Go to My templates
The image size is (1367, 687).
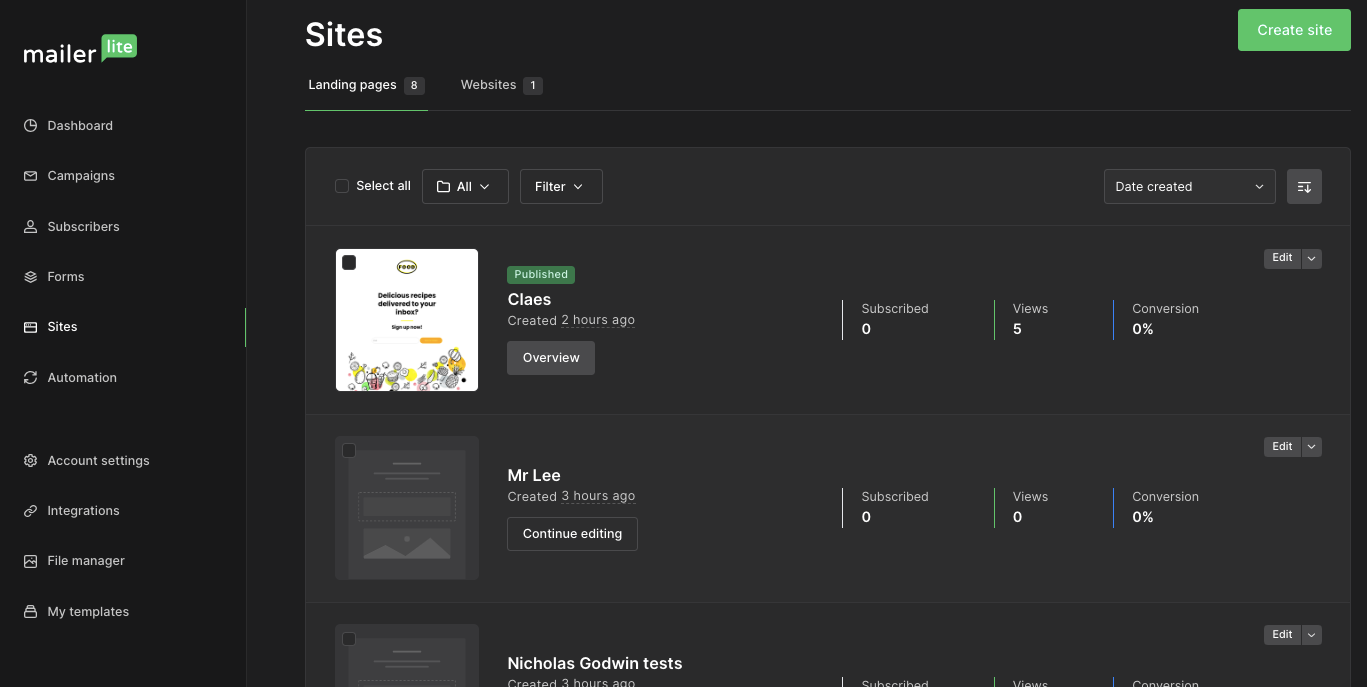[88, 611]
